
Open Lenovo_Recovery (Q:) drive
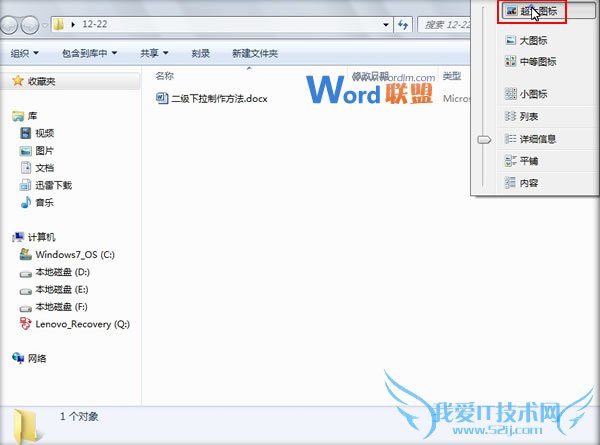[83, 324]
